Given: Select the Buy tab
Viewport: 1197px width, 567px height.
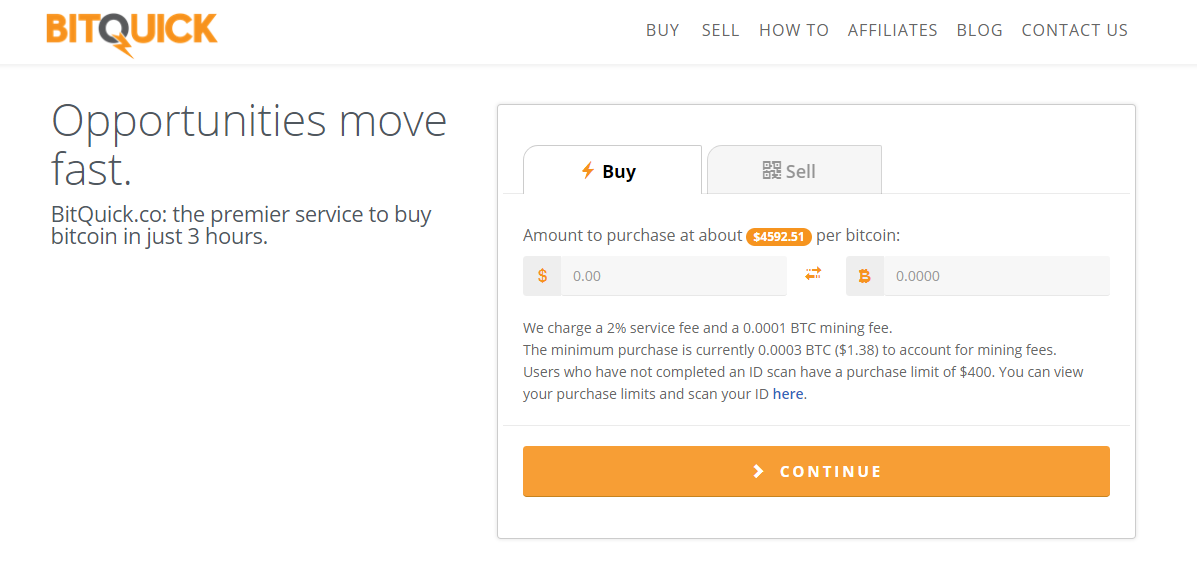Looking at the screenshot, I should 612,170.
